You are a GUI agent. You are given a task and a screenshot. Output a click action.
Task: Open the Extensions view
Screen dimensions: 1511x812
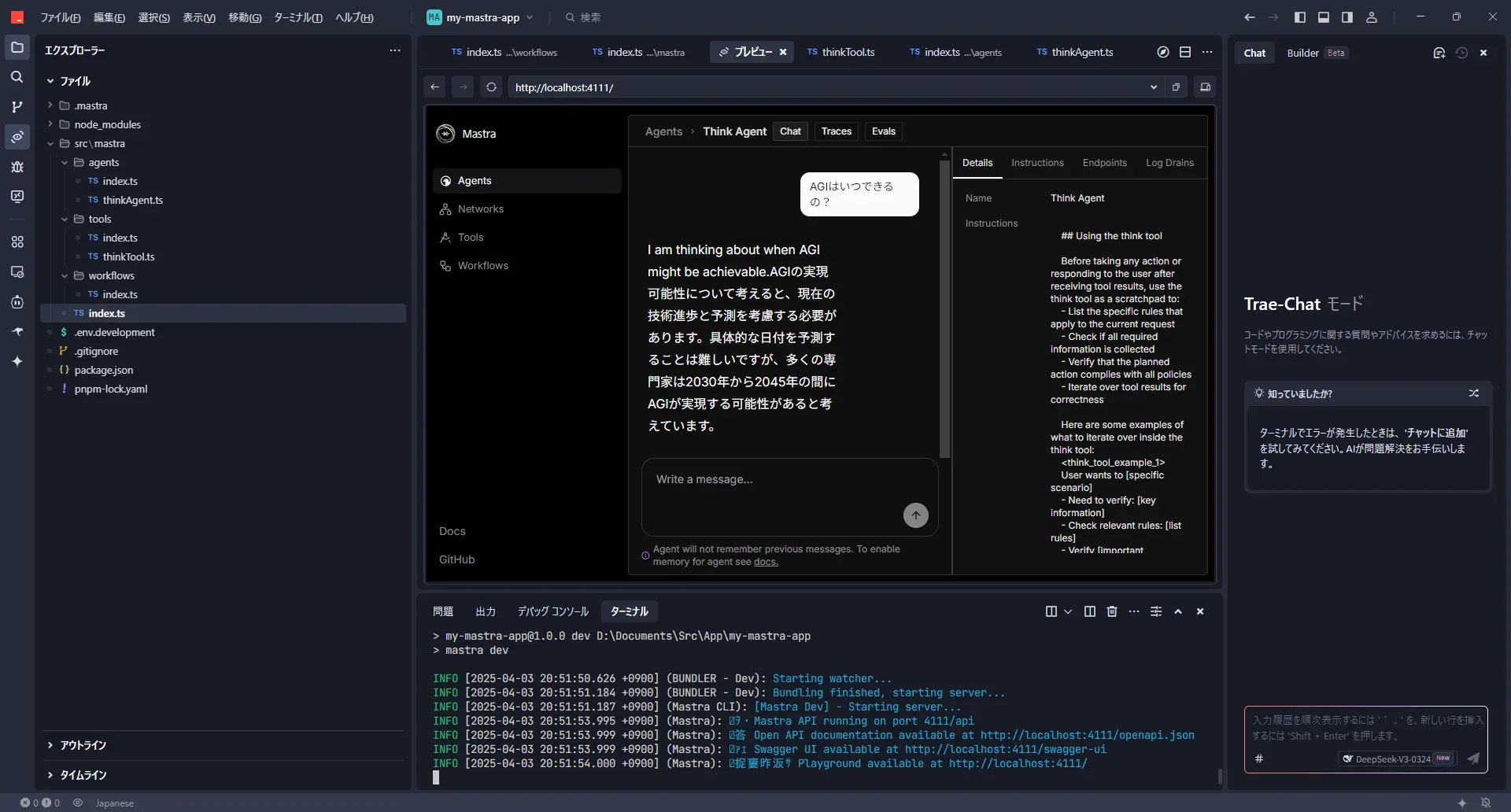17,242
